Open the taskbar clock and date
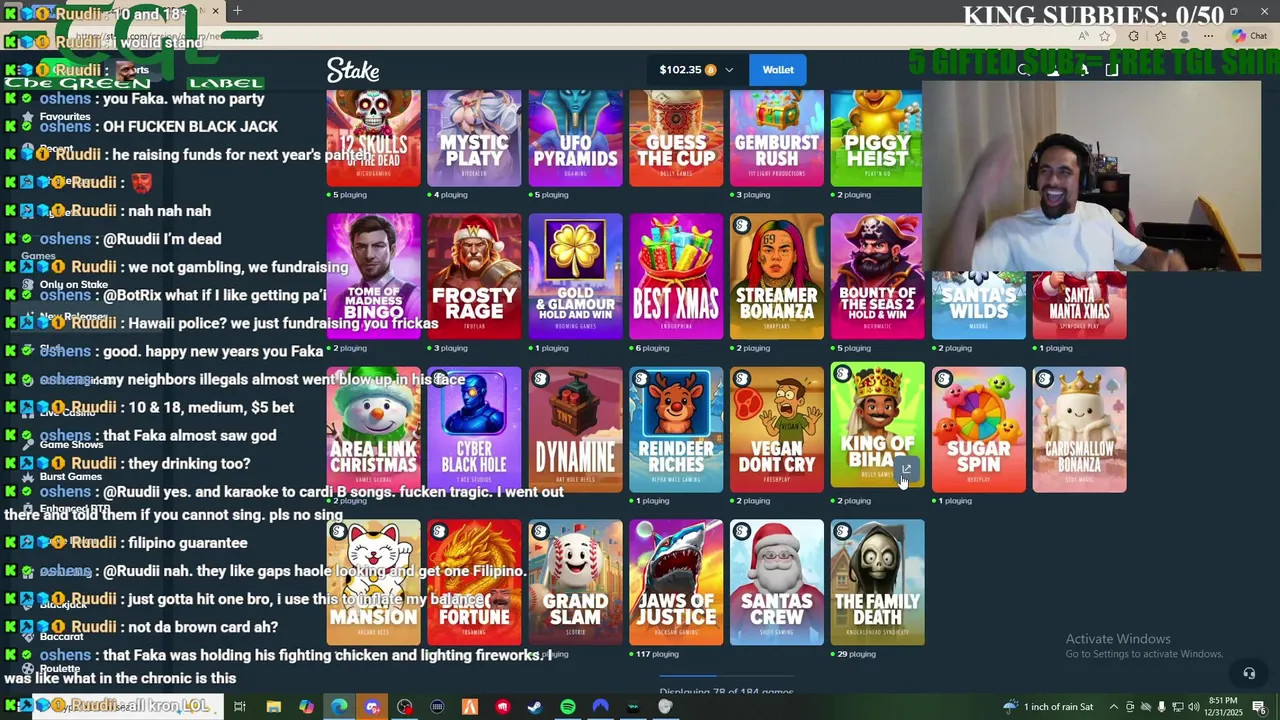Viewport: 1280px width, 720px height. coord(1224,707)
